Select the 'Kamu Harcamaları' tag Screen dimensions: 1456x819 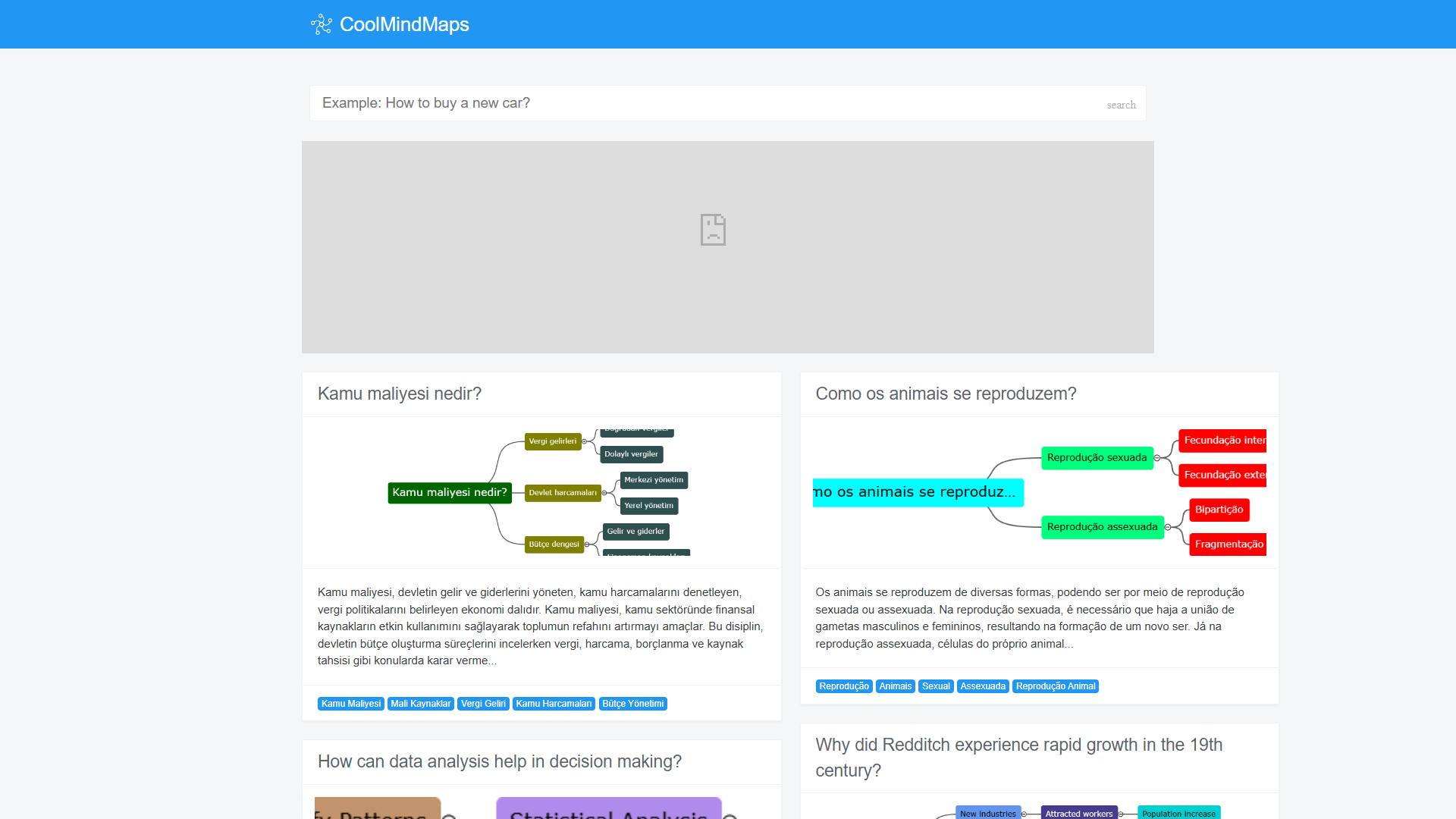point(554,704)
